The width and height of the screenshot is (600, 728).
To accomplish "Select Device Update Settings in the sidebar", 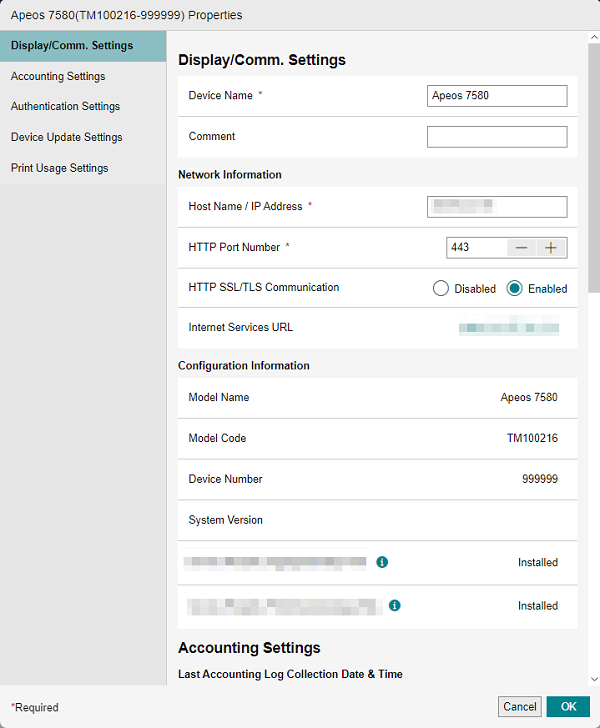I will click(83, 137).
